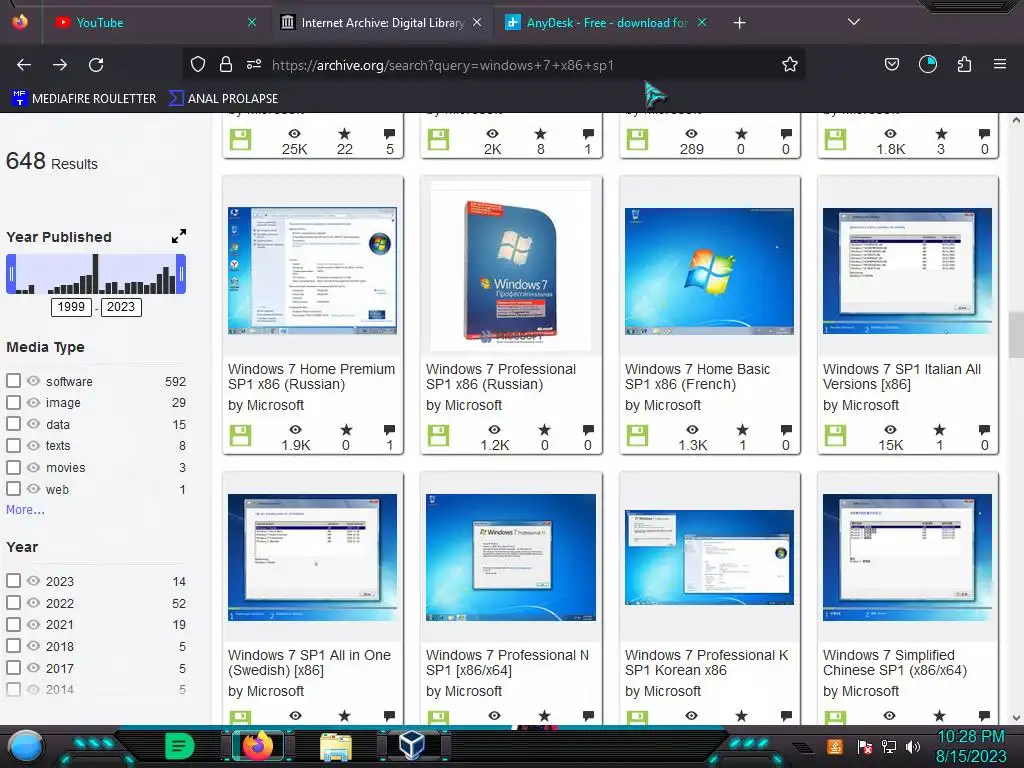Viewport: 1024px width, 768px height.
Task: Click the reviews speech bubble on Home Premium Russian card
Action: tap(389, 430)
